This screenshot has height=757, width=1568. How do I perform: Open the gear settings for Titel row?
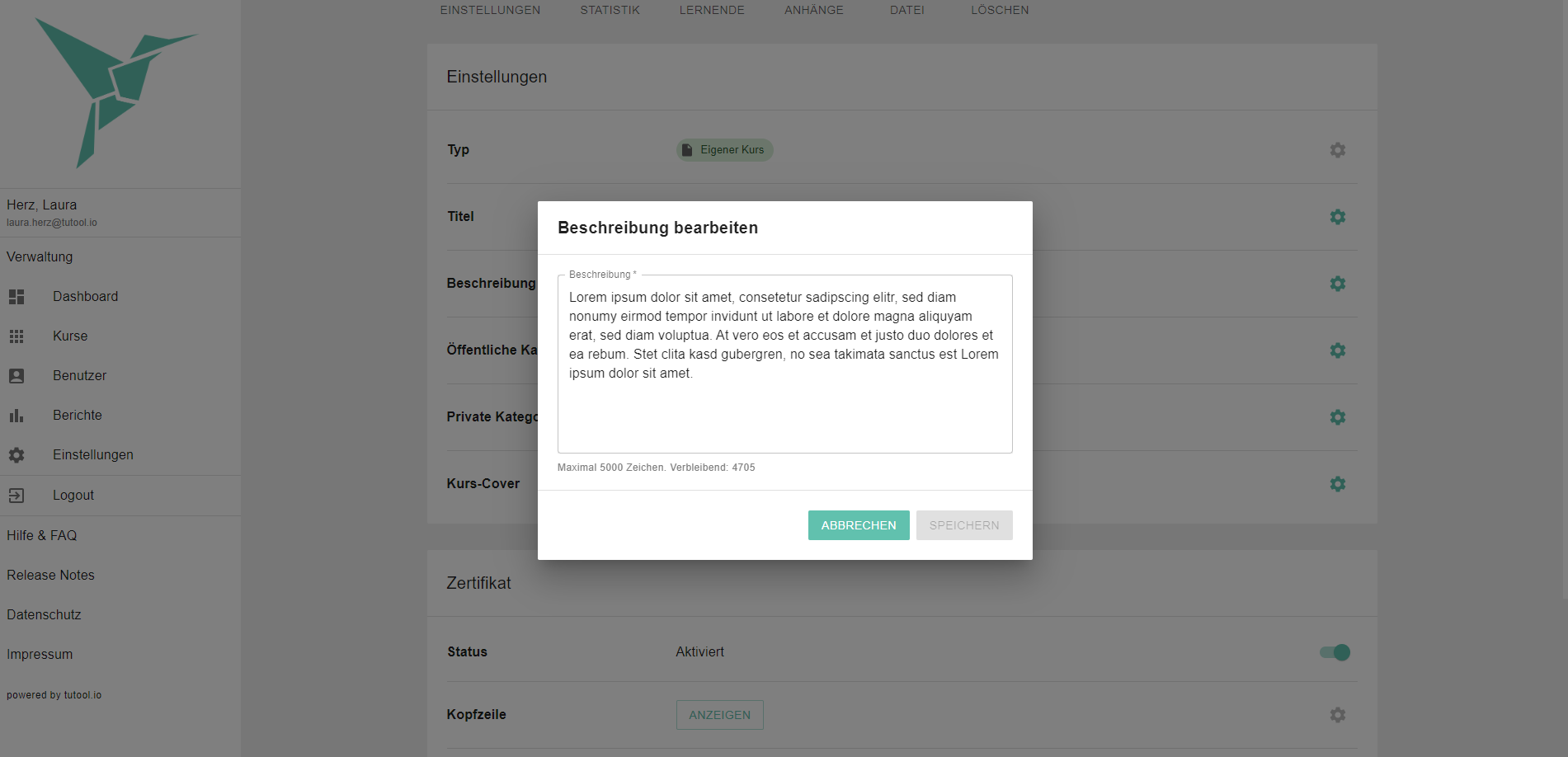click(x=1337, y=217)
